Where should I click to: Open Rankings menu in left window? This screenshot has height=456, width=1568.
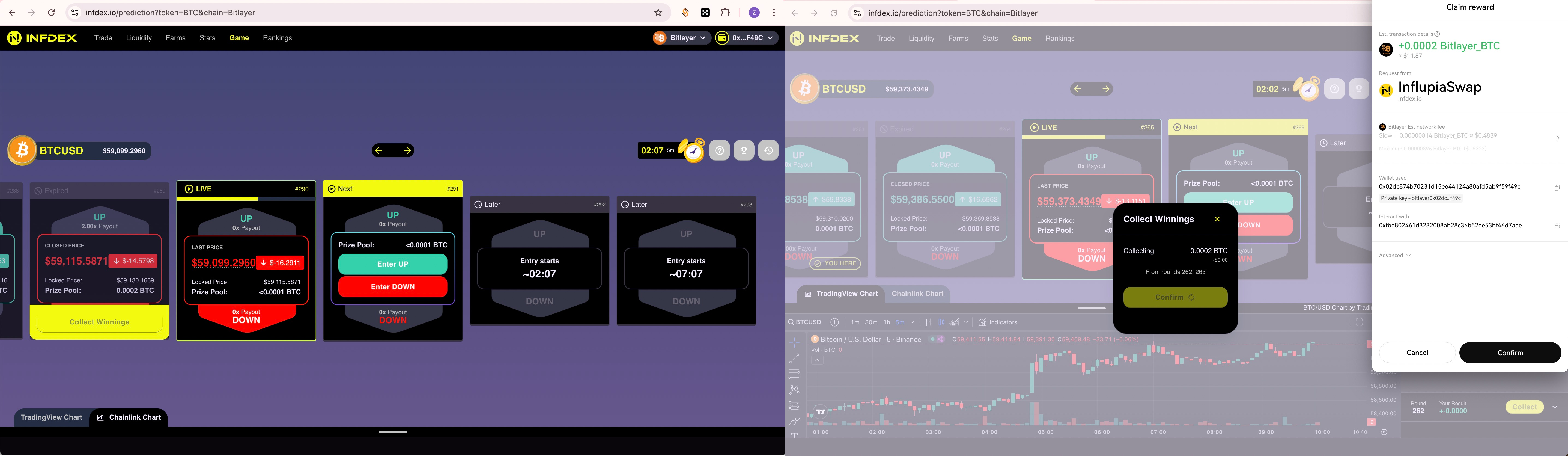277,38
